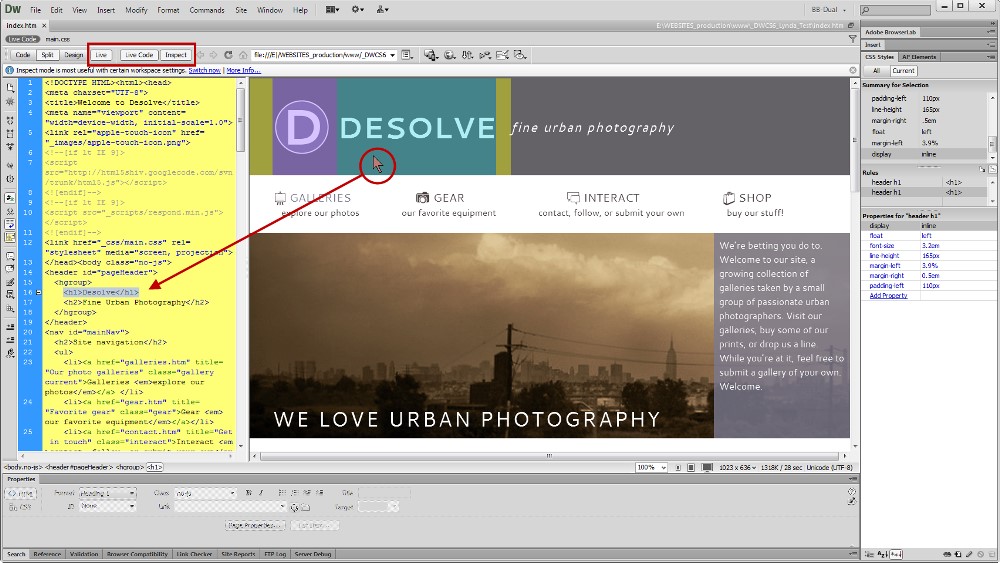
Task: Click info panel close icon
Action: (x=853, y=70)
